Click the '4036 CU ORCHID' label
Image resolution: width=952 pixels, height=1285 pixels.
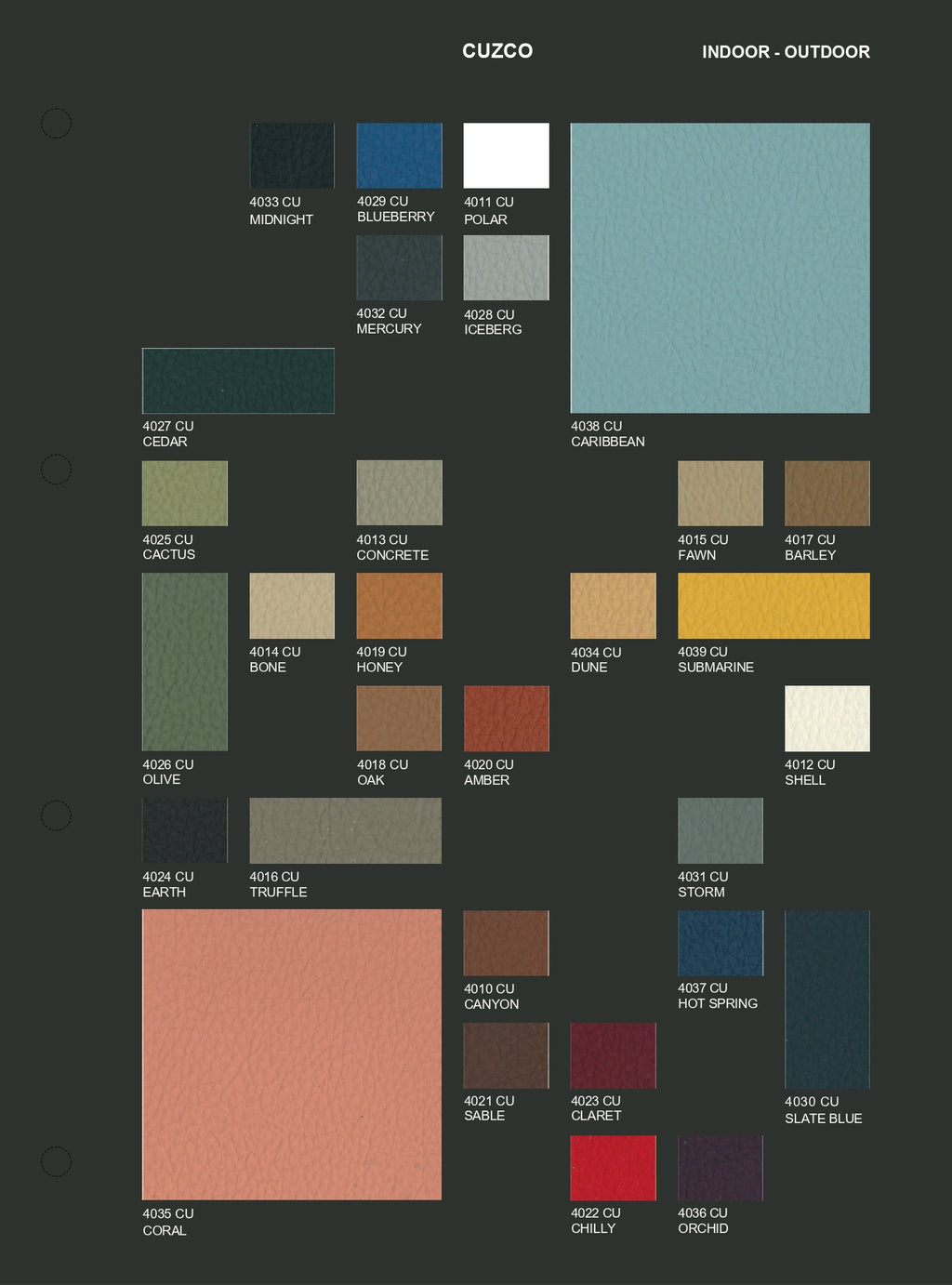click(x=703, y=1221)
